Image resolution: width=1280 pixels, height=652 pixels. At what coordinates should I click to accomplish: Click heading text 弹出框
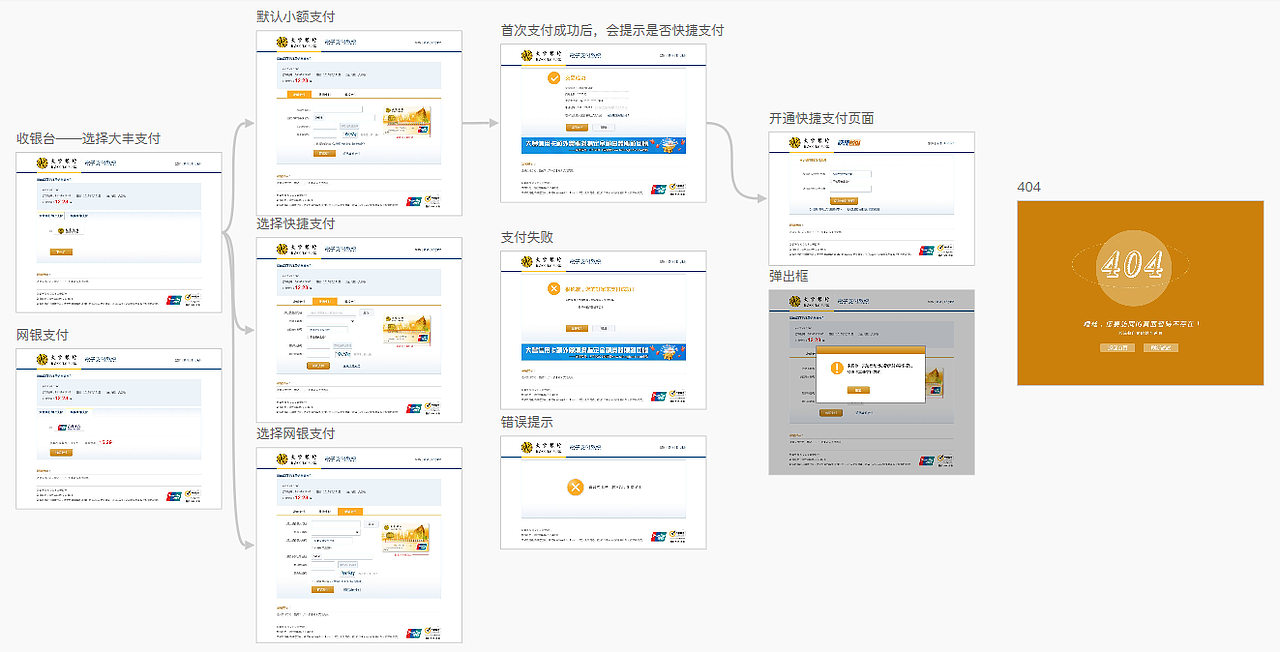(788, 275)
